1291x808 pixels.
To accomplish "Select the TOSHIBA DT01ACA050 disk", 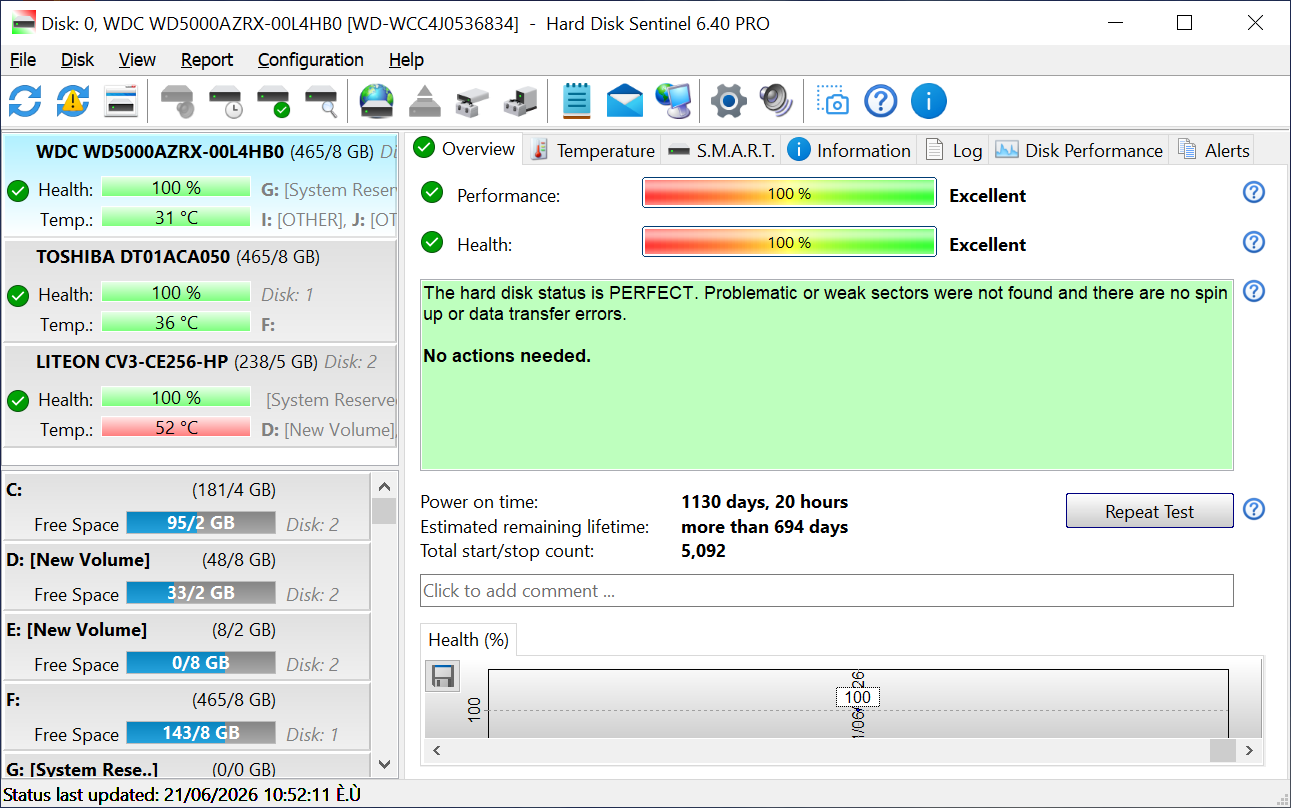I will pyautogui.click(x=200, y=291).
